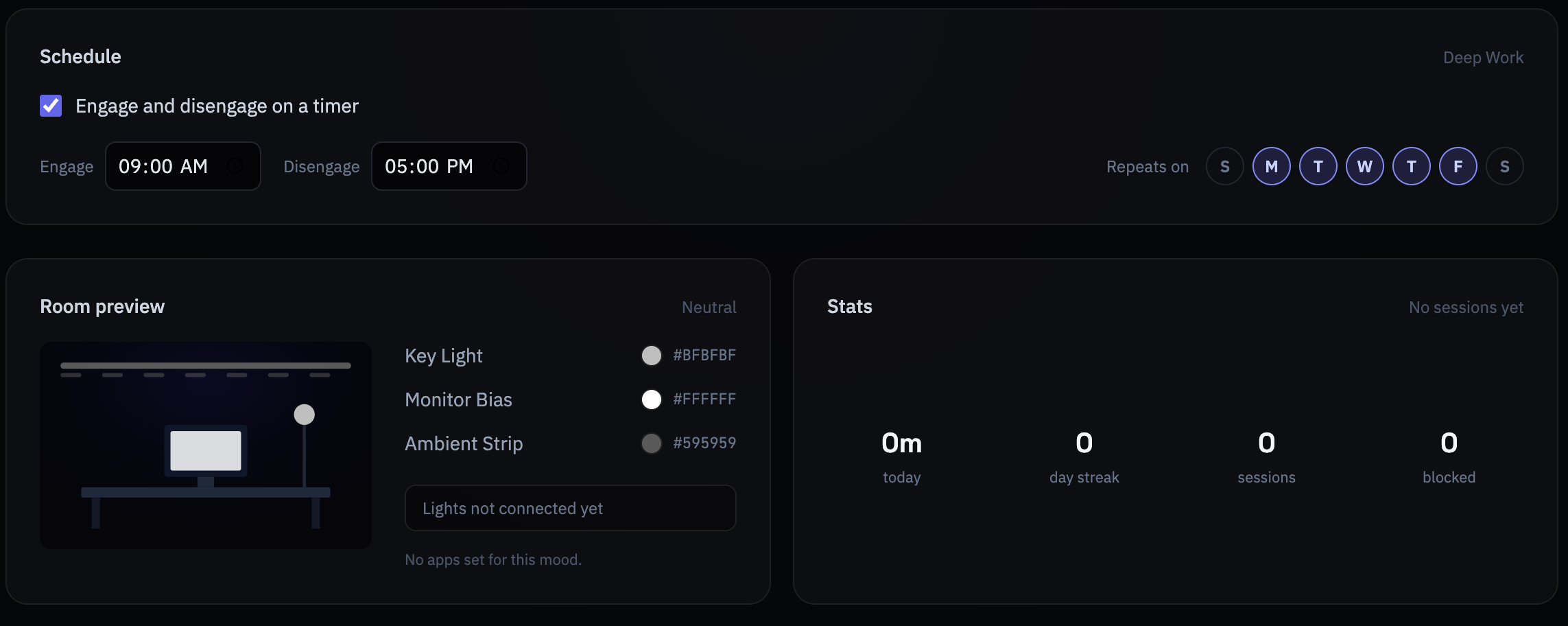The height and width of the screenshot is (626, 1568).
Task: Toggle Sunday repeat day circle
Action: coord(1225,166)
